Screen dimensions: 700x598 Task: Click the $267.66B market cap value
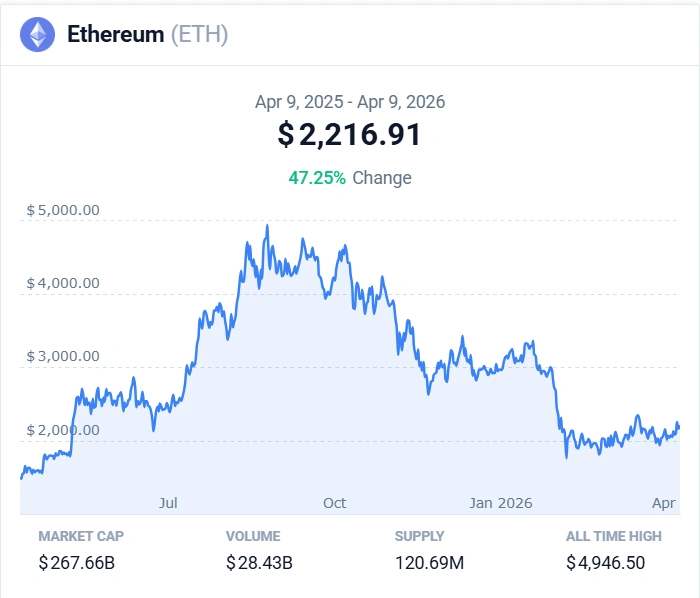tap(77, 563)
